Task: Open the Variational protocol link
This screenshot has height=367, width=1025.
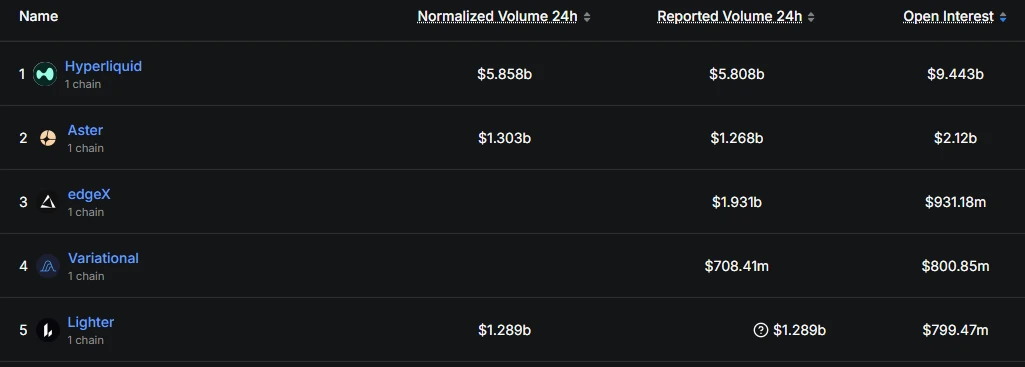Action: pyautogui.click(x=103, y=258)
